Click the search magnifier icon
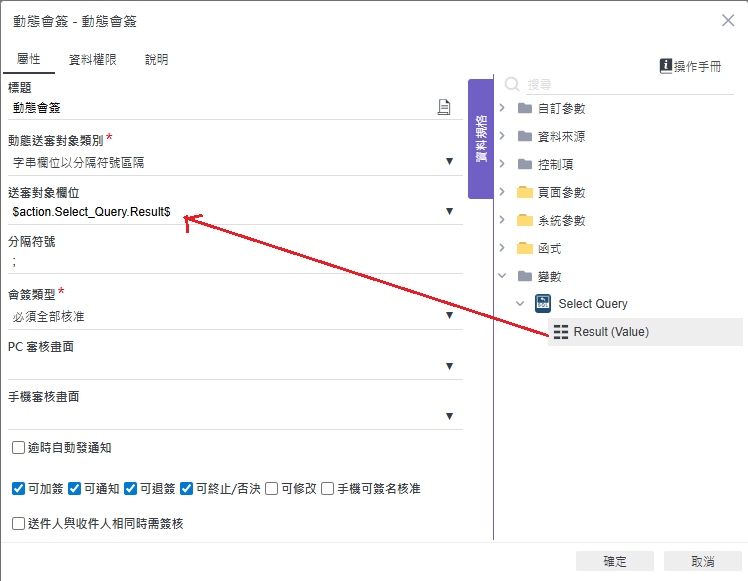This screenshot has width=748, height=581. (x=512, y=85)
